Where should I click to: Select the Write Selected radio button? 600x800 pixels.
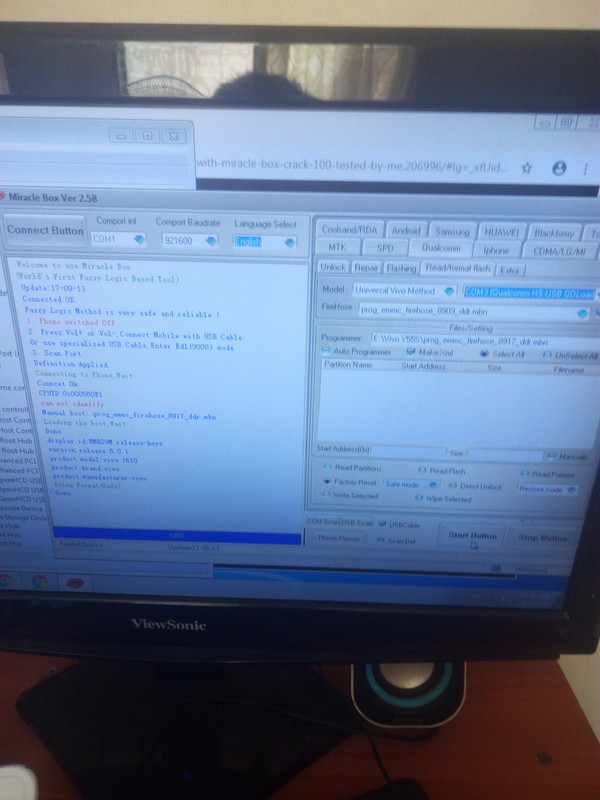tap(327, 494)
